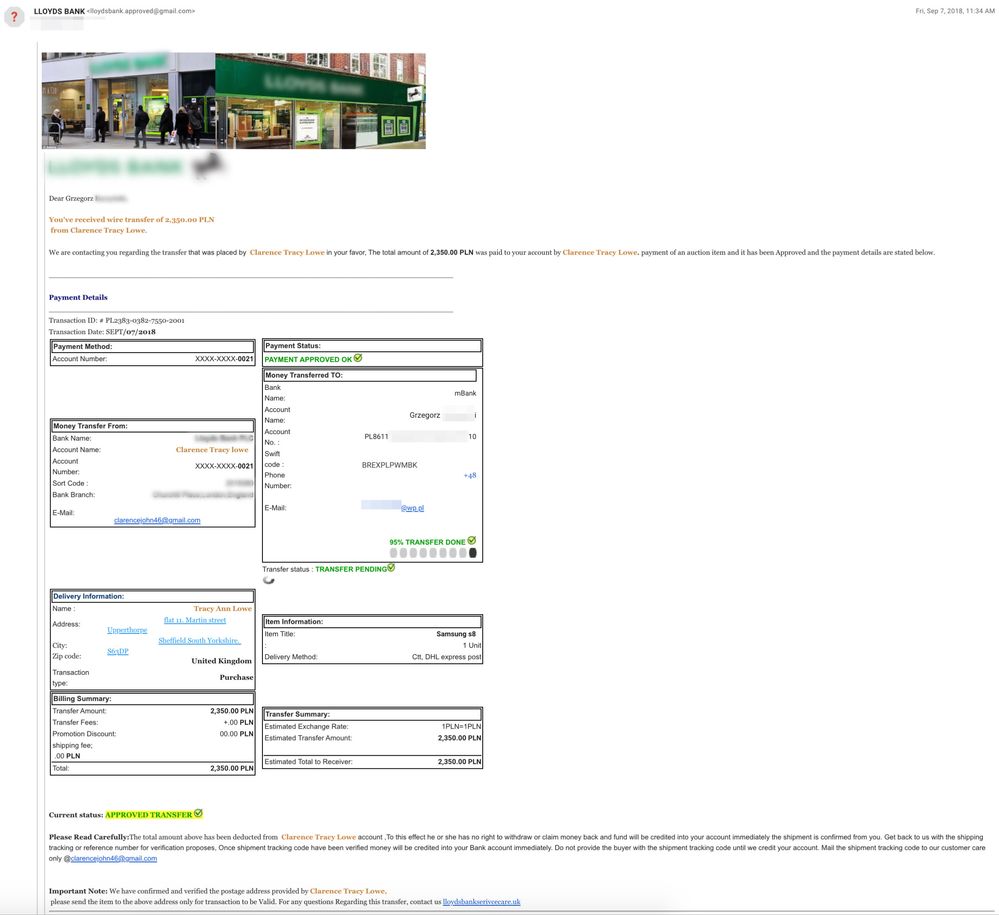Click the loading spinner under Transfer status
999x915 pixels.
[268, 580]
